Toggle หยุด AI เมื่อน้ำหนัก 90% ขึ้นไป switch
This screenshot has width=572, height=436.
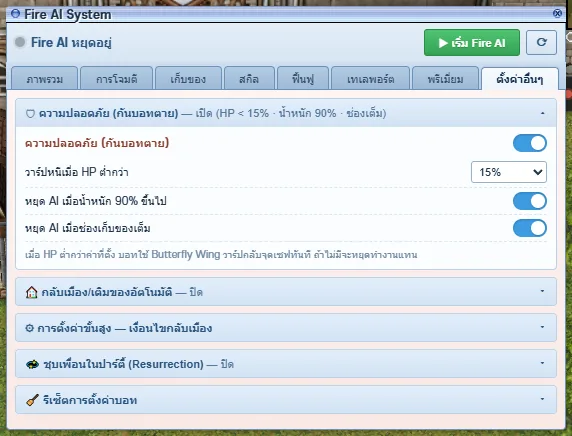[530, 201]
